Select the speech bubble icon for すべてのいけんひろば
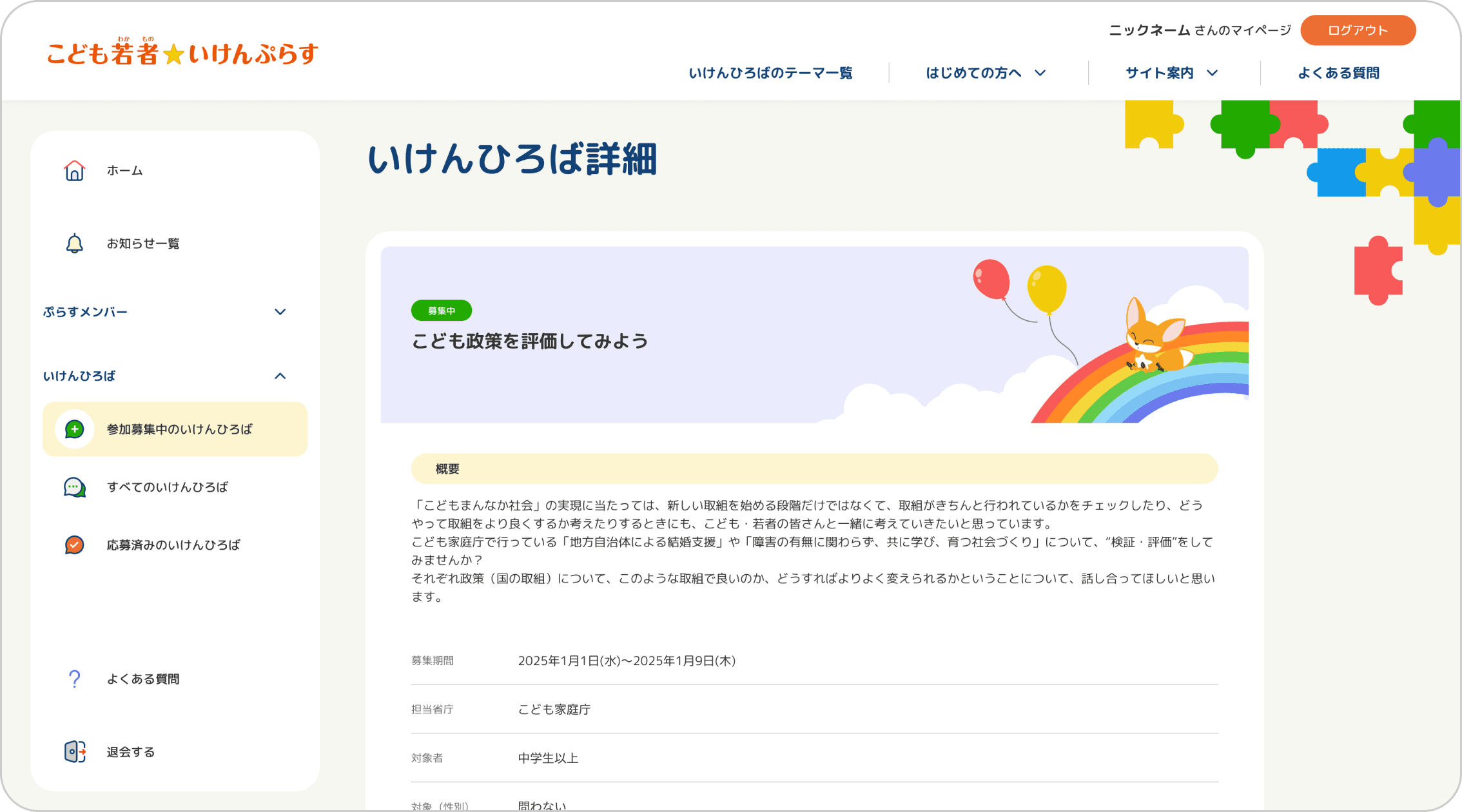This screenshot has width=1462, height=812. click(75, 487)
